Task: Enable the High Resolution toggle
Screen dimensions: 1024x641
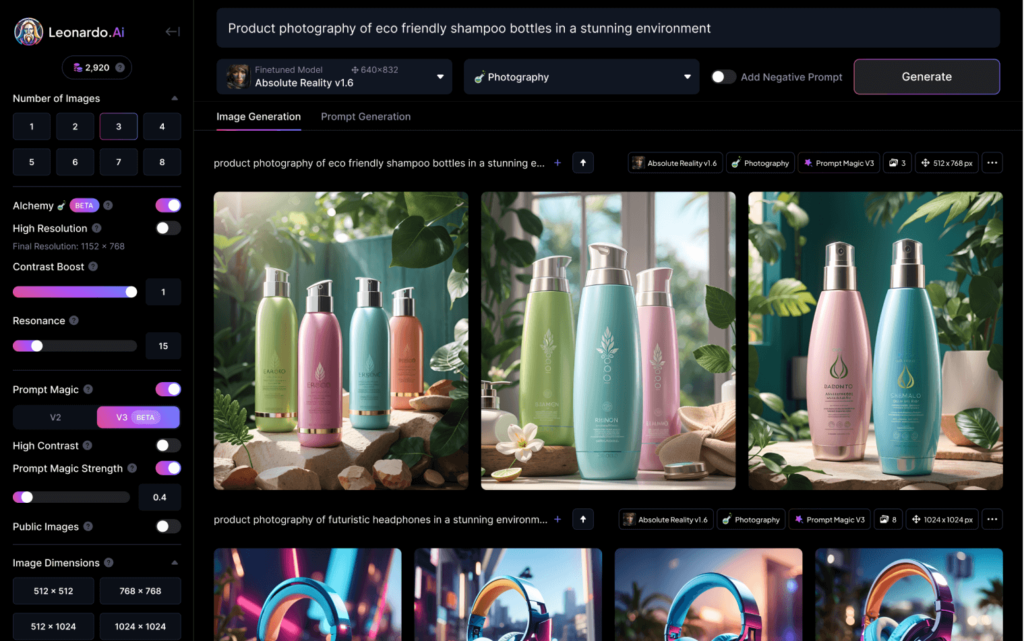Action: pyautogui.click(x=168, y=228)
